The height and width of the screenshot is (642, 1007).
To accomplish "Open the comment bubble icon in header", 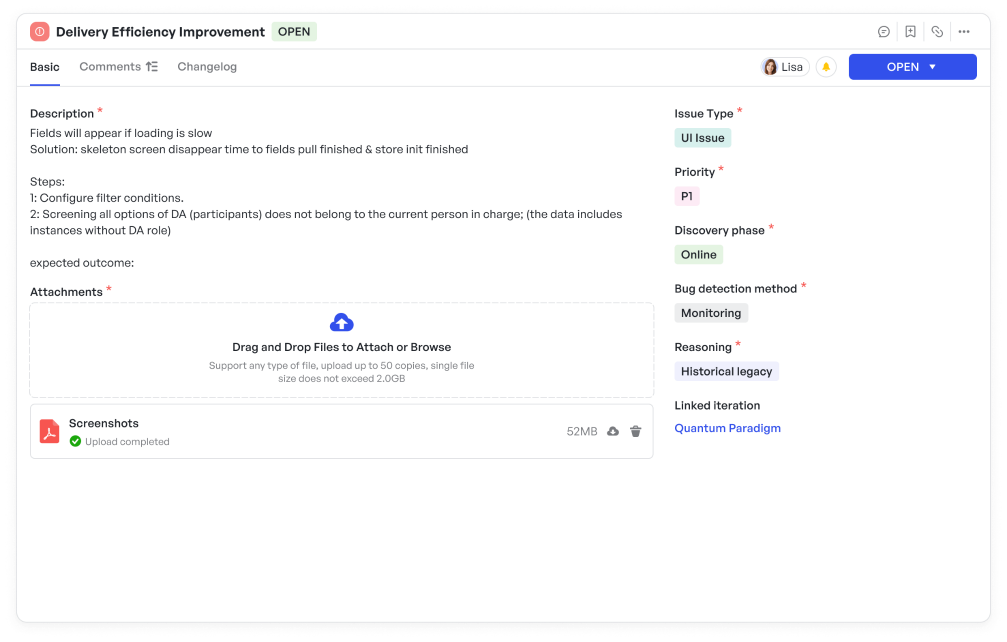I will tap(884, 32).
